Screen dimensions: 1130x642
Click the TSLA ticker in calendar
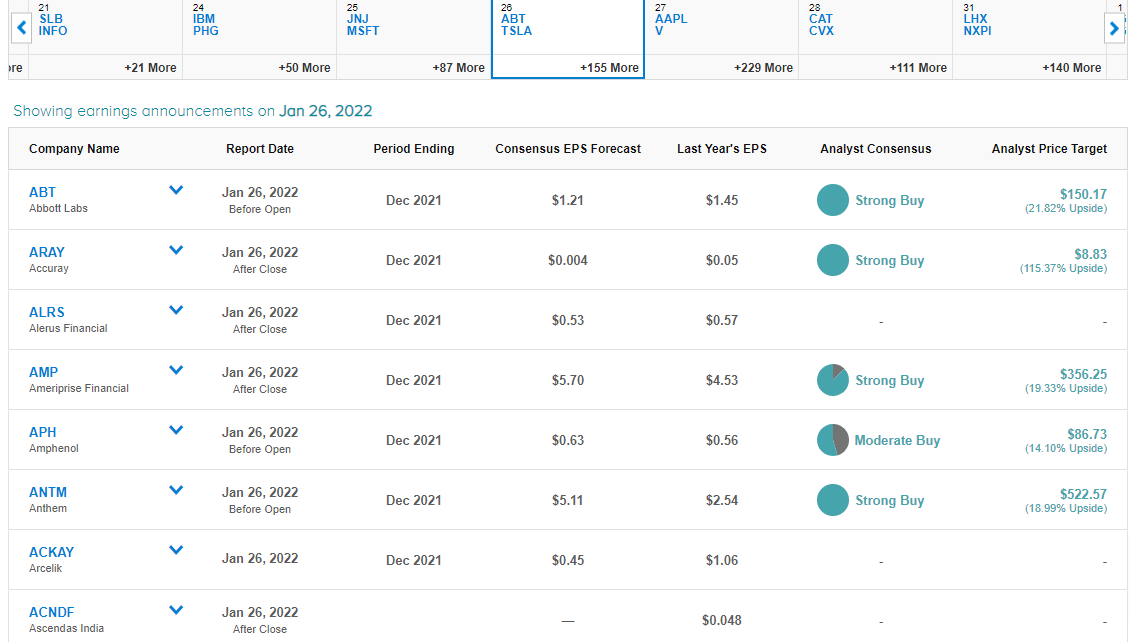tap(517, 31)
